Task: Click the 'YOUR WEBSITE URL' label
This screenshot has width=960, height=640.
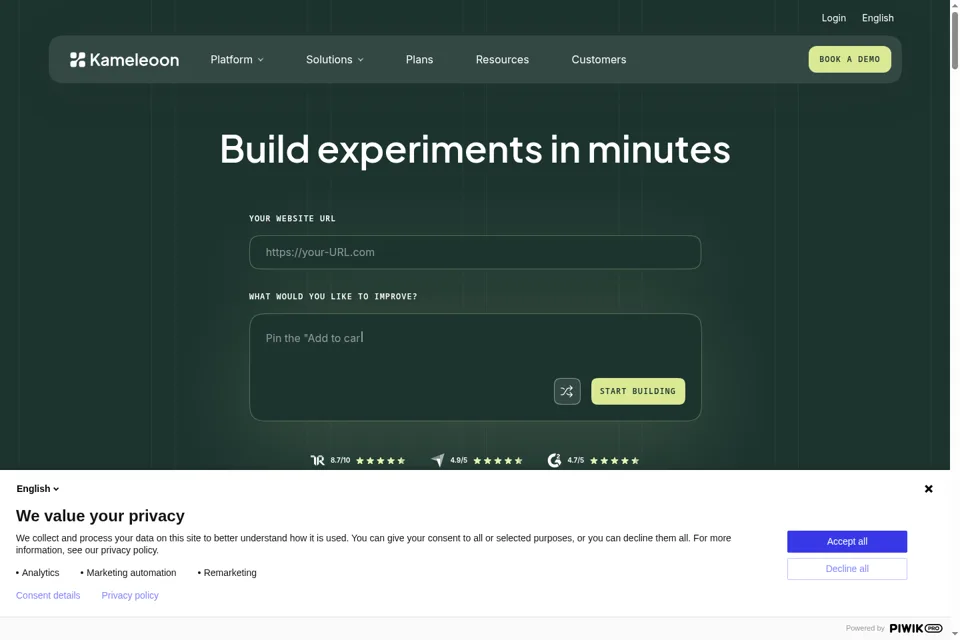Action: (292, 219)
